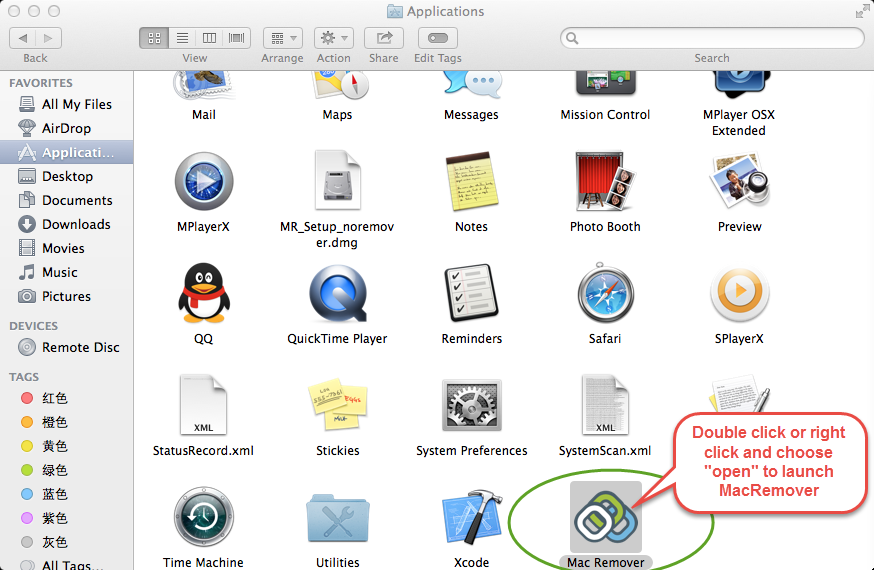Open the Utilities folder
The width and height of the screenshot is (874, 570).
coord(338,518)
